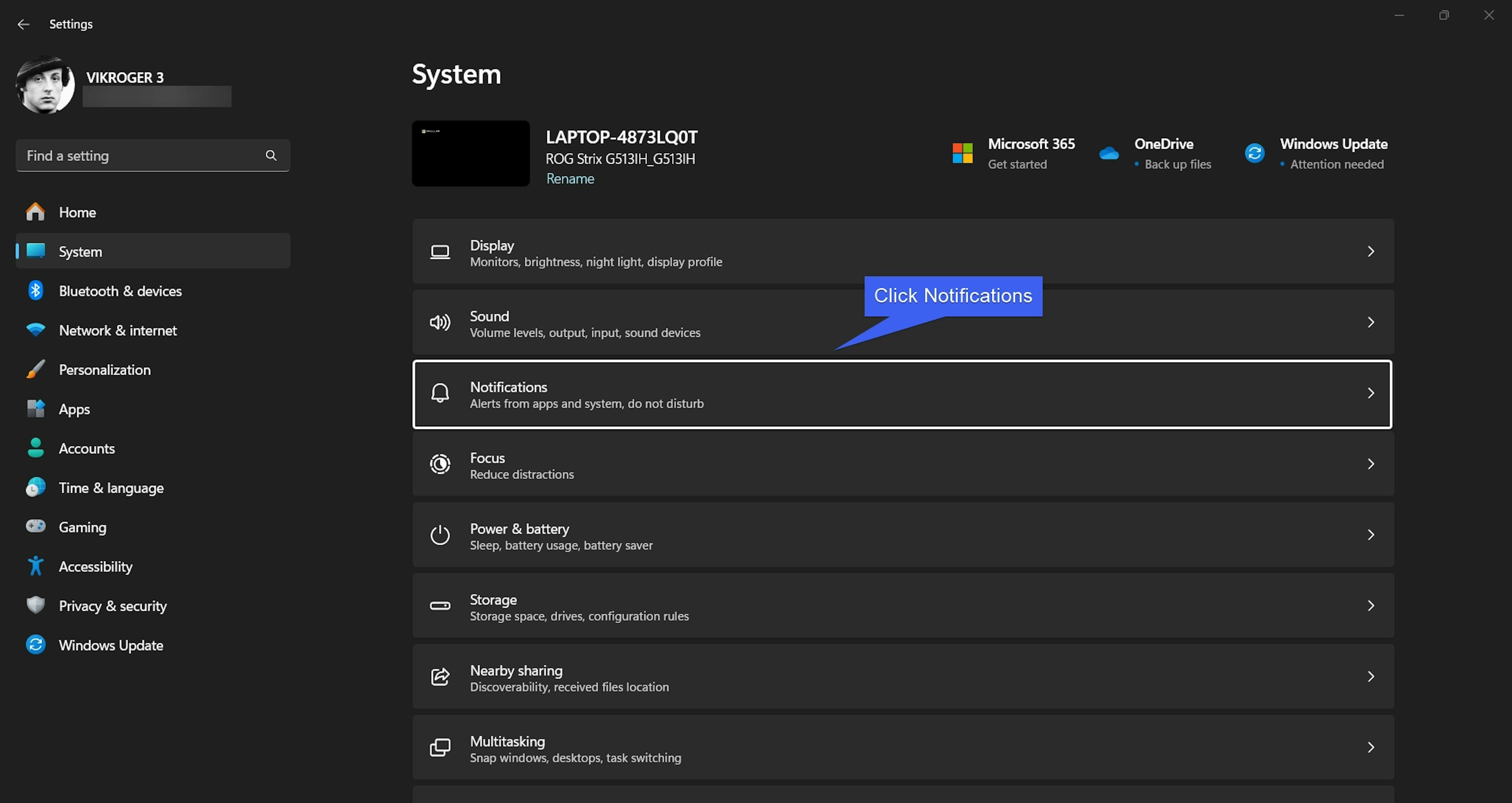
Task: Click the search magnifier icon
Action: point(271,155)
